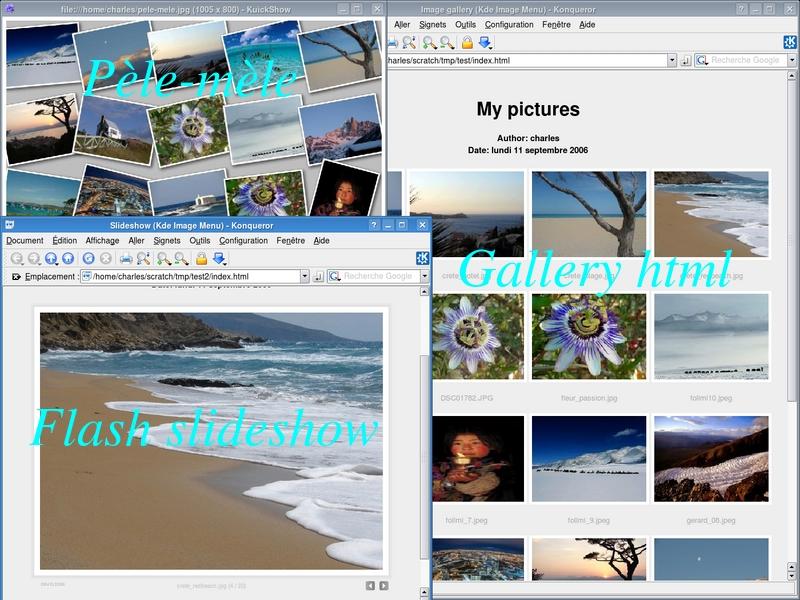
Task: Expand search bar dropdown in Image gallery window
Action: 792,60
